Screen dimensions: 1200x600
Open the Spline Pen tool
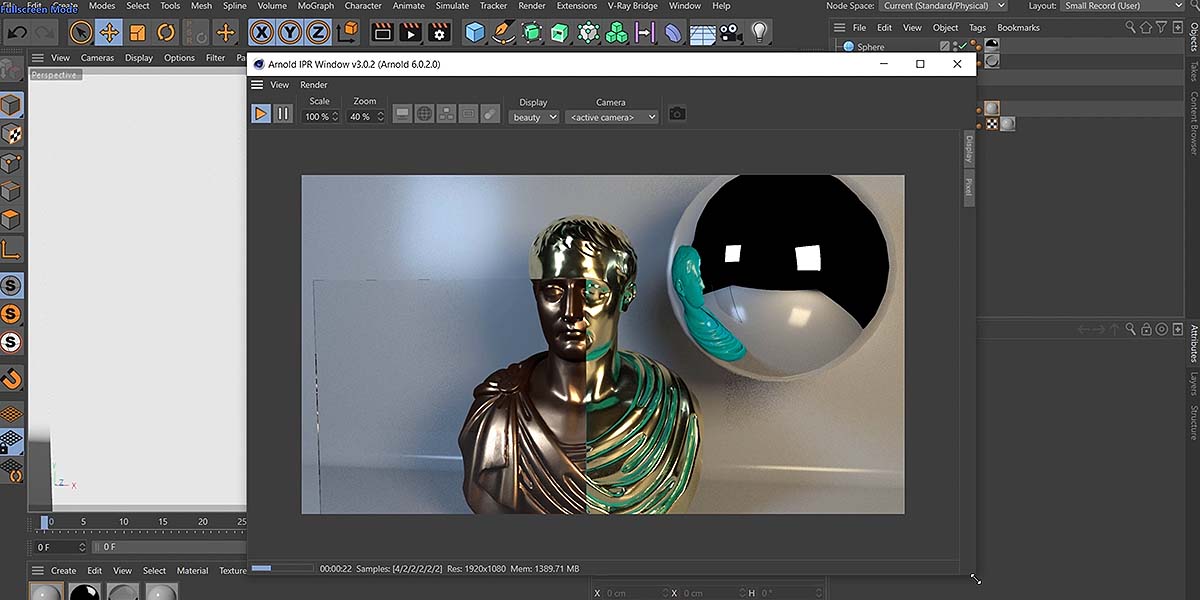[504, 33]
